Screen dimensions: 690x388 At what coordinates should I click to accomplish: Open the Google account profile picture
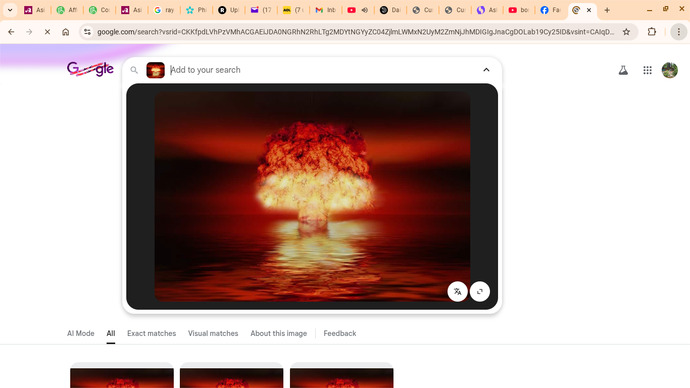[x=670, y=70]
